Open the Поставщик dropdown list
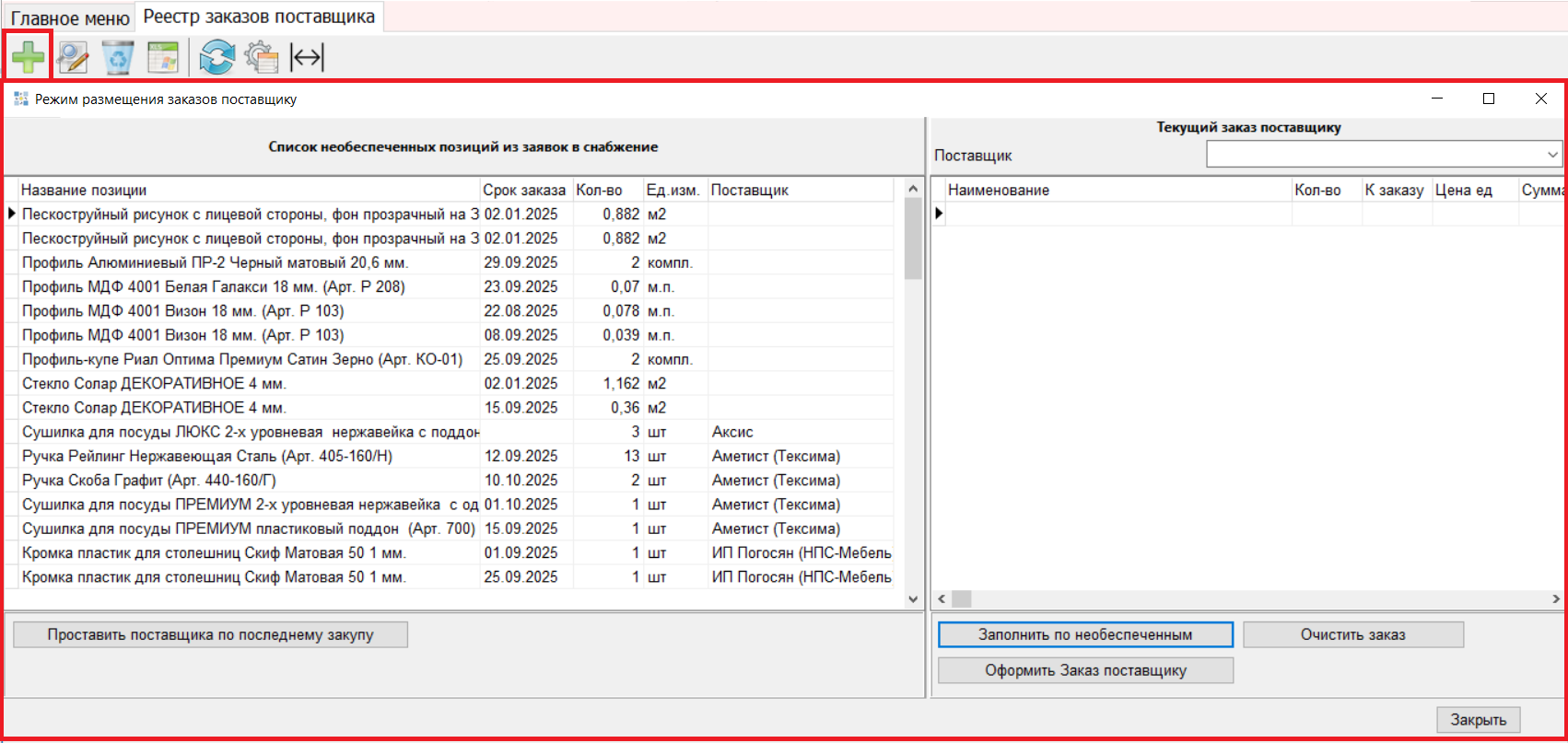1568x743 pixels. [x=1552, y=155]
